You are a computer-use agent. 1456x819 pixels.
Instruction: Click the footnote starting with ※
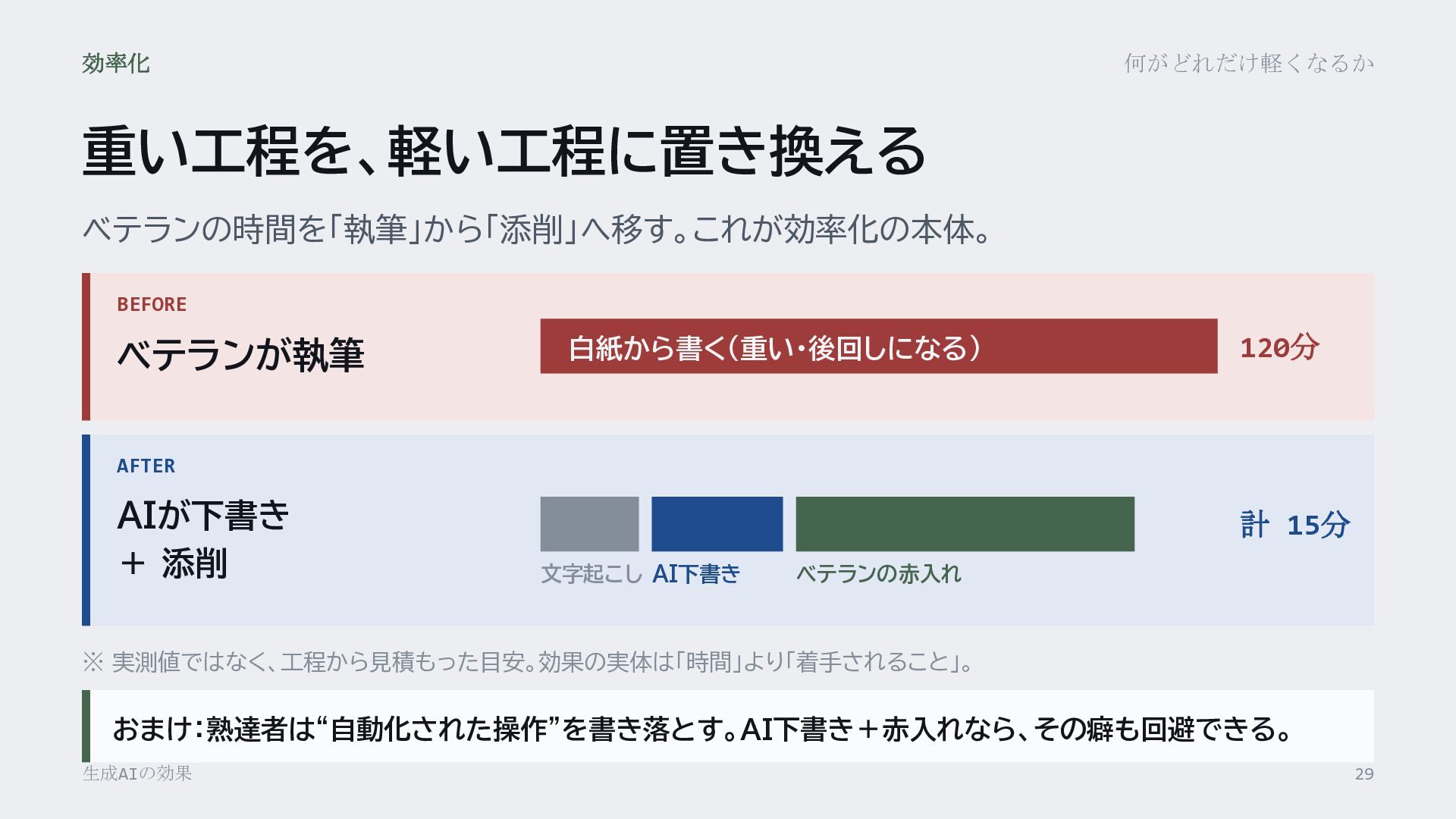coord(528,662)
